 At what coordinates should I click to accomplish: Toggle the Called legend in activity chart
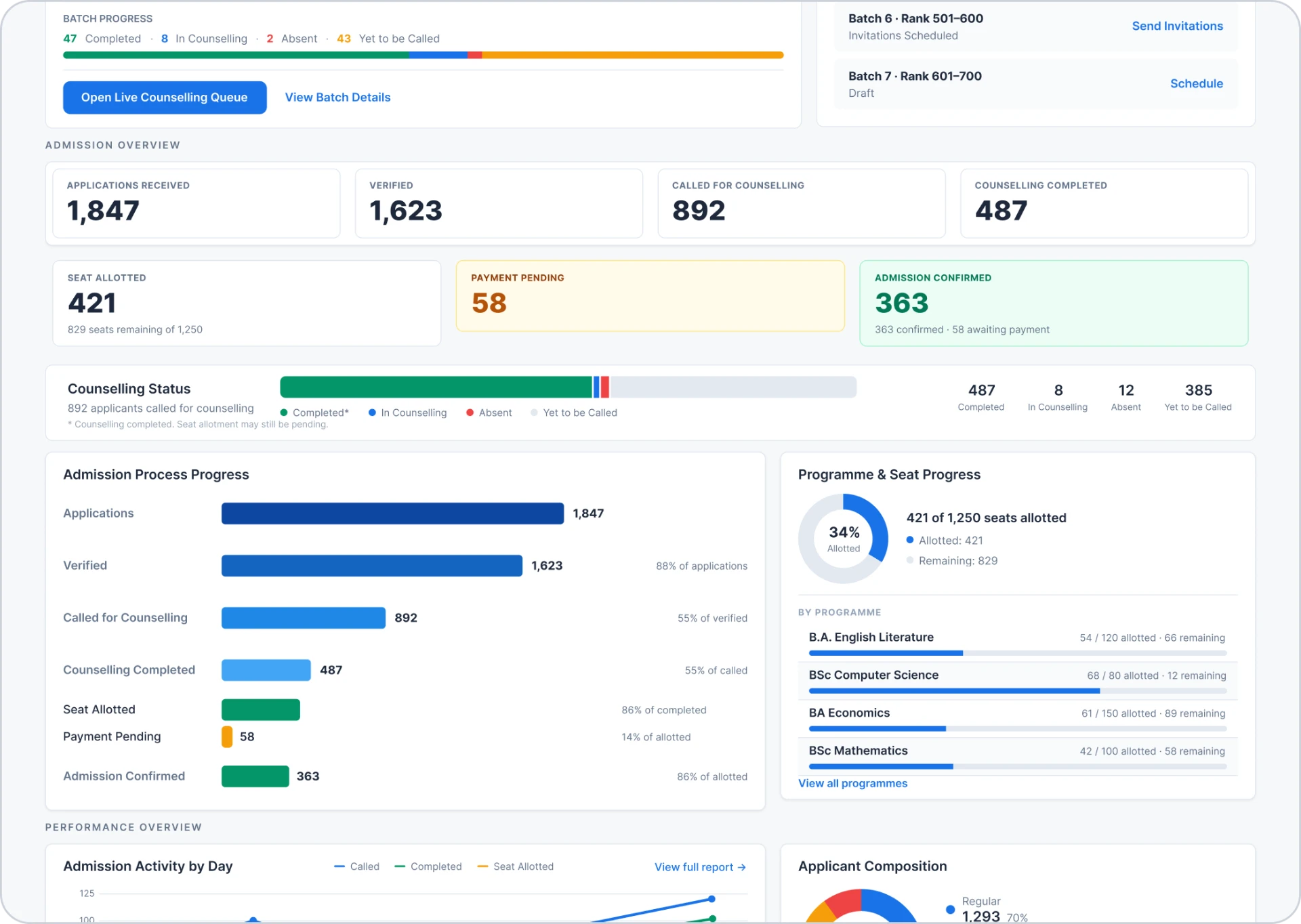coord(356,867)
